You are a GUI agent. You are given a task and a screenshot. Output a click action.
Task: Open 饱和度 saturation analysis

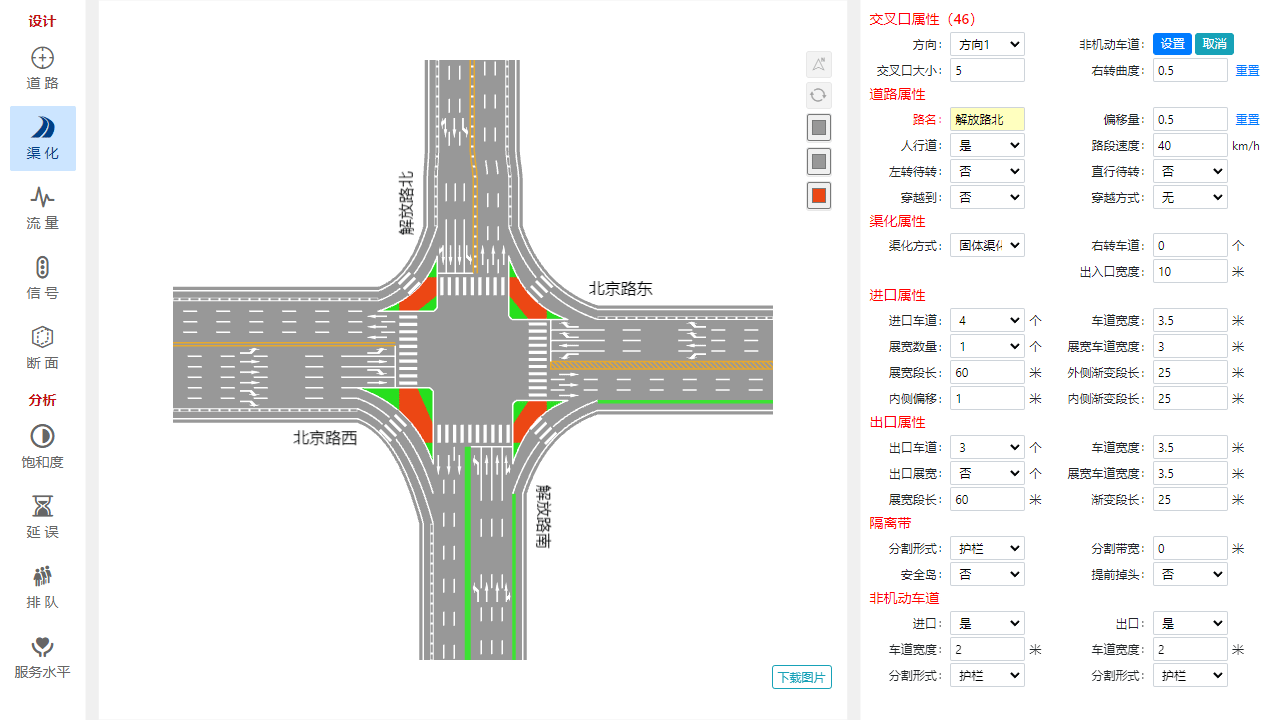coord(43,447)
